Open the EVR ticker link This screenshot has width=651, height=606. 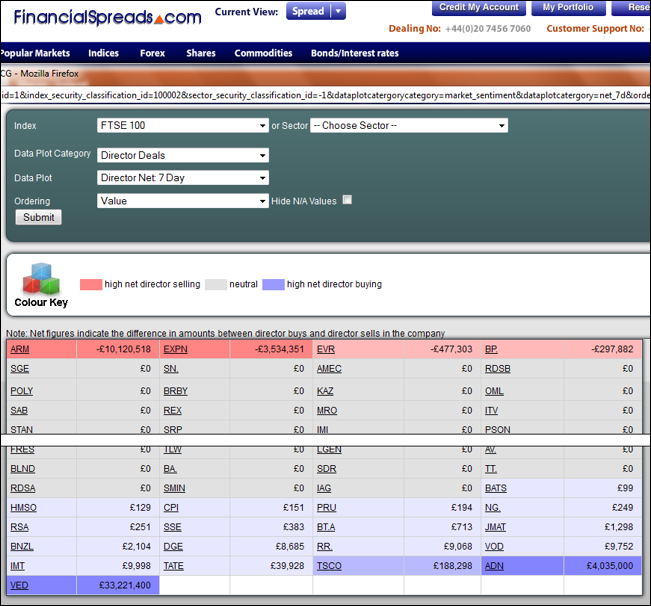(326, 349)
